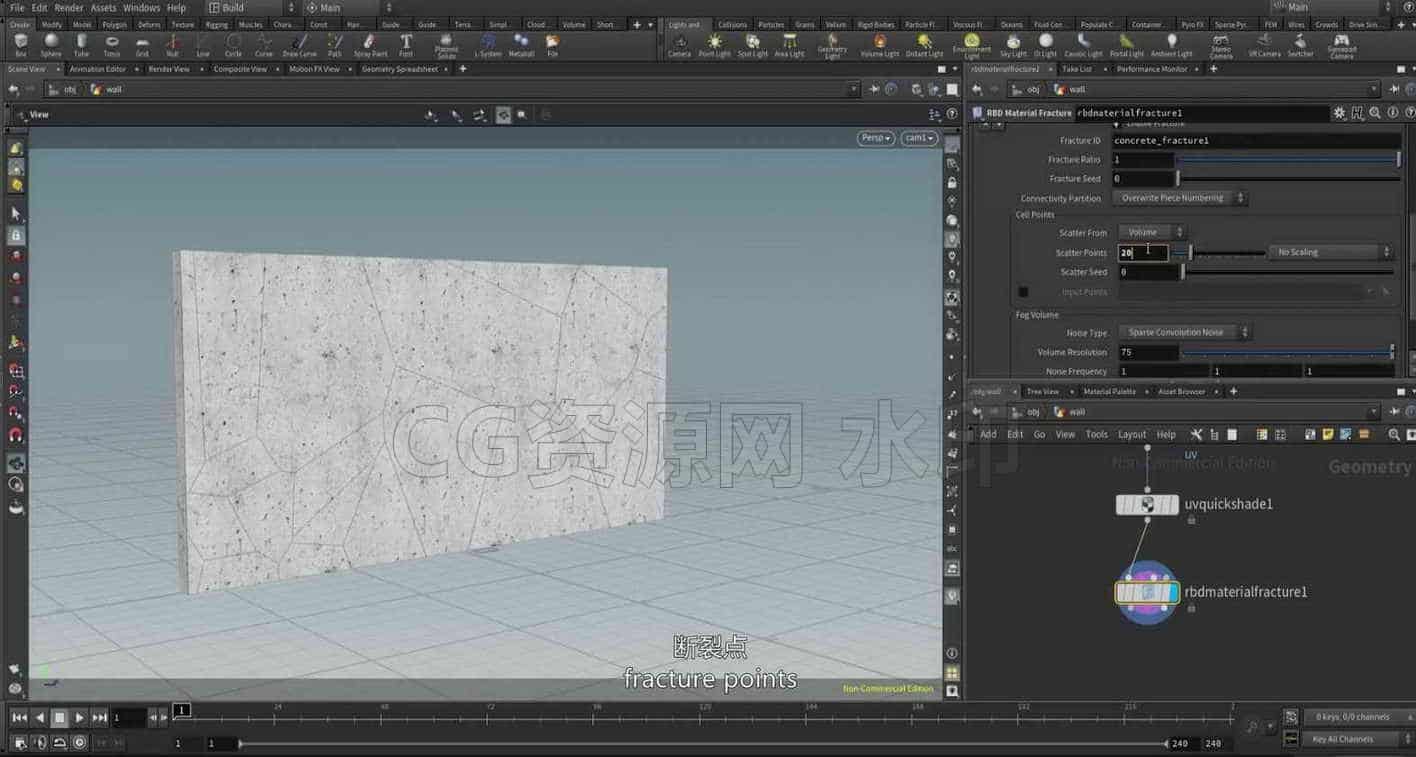Play the timeline forward
The image size is (1416, 757).
pyautogui.click(x=79, y=717)
